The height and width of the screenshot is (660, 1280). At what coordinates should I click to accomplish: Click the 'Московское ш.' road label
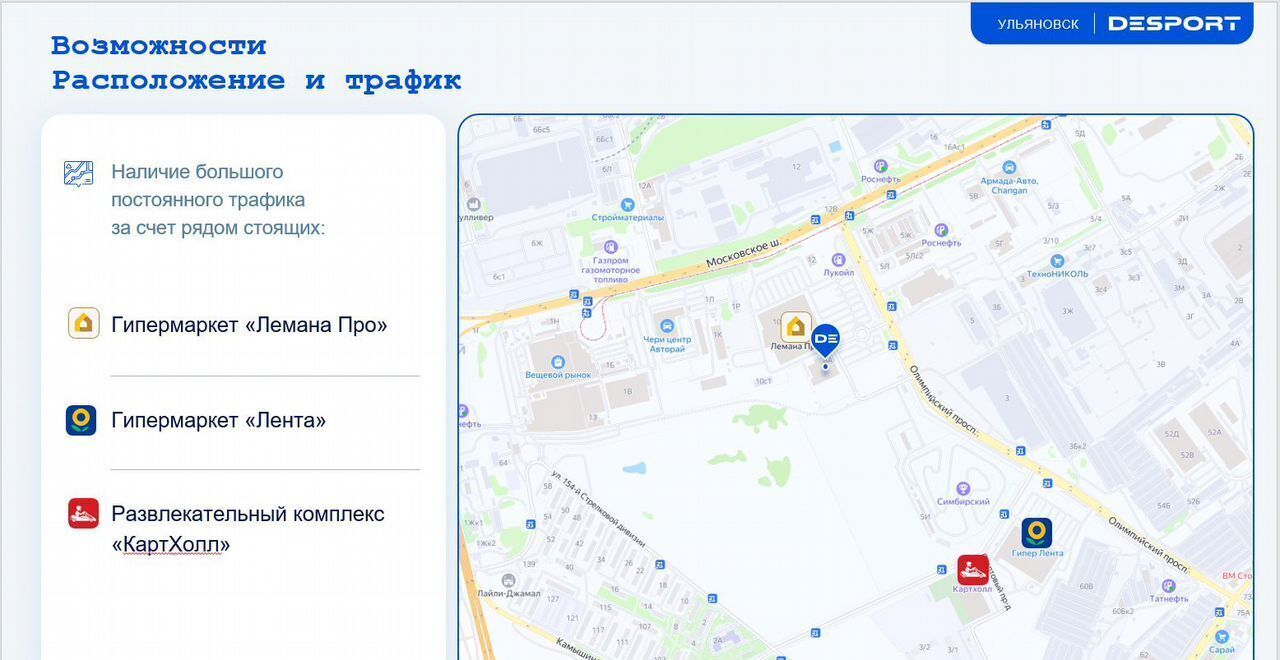[x=743, y=253]
